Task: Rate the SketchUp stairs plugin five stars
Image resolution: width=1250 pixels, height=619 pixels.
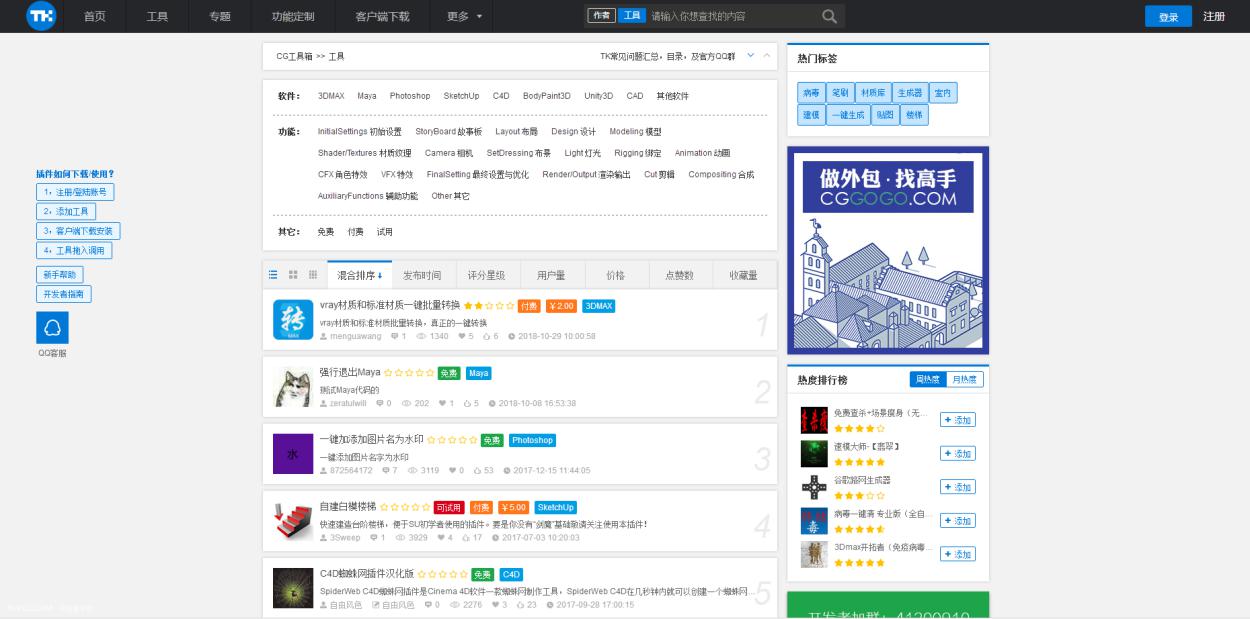Action: point(428,507)
